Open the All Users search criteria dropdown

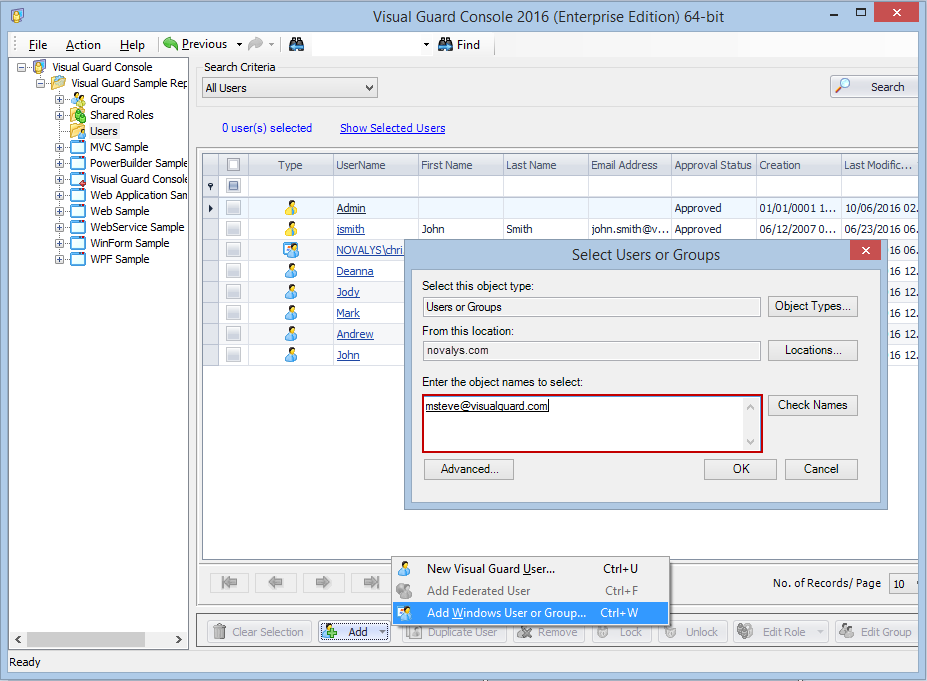[x=290, y=88]
